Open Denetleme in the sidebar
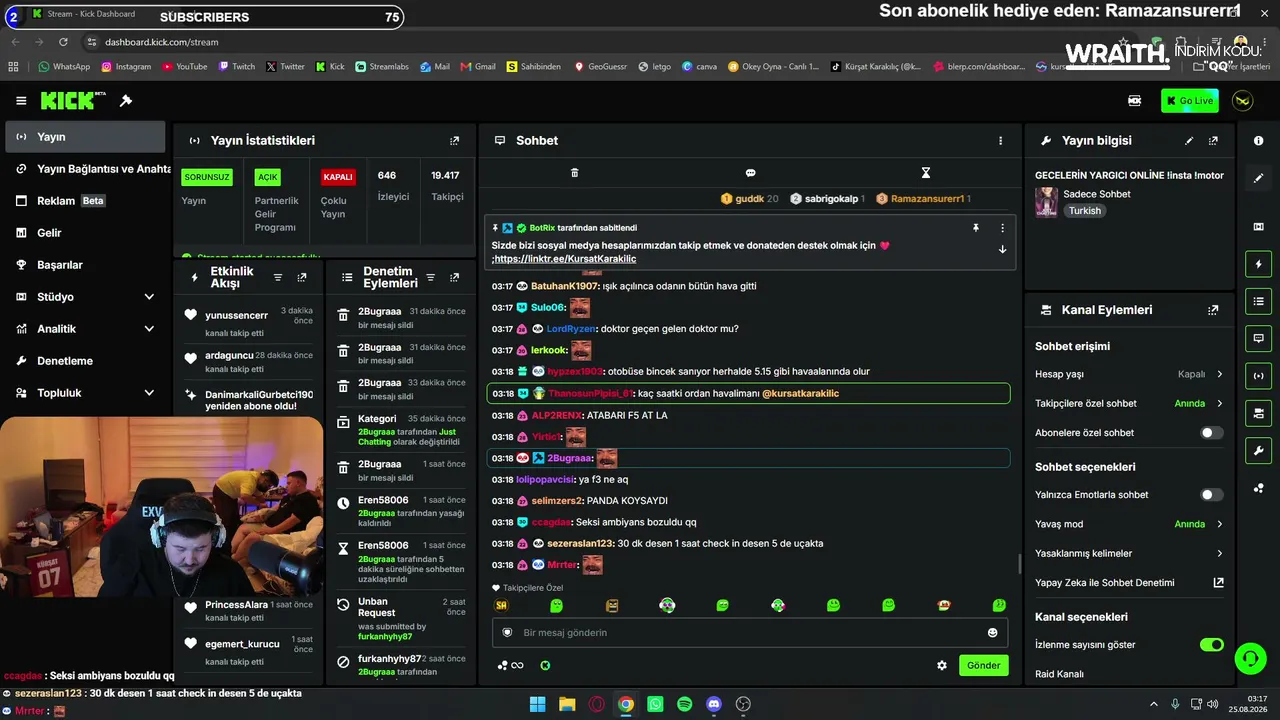Viewport: 1280px width, 720px height. [x=84, y=361]
